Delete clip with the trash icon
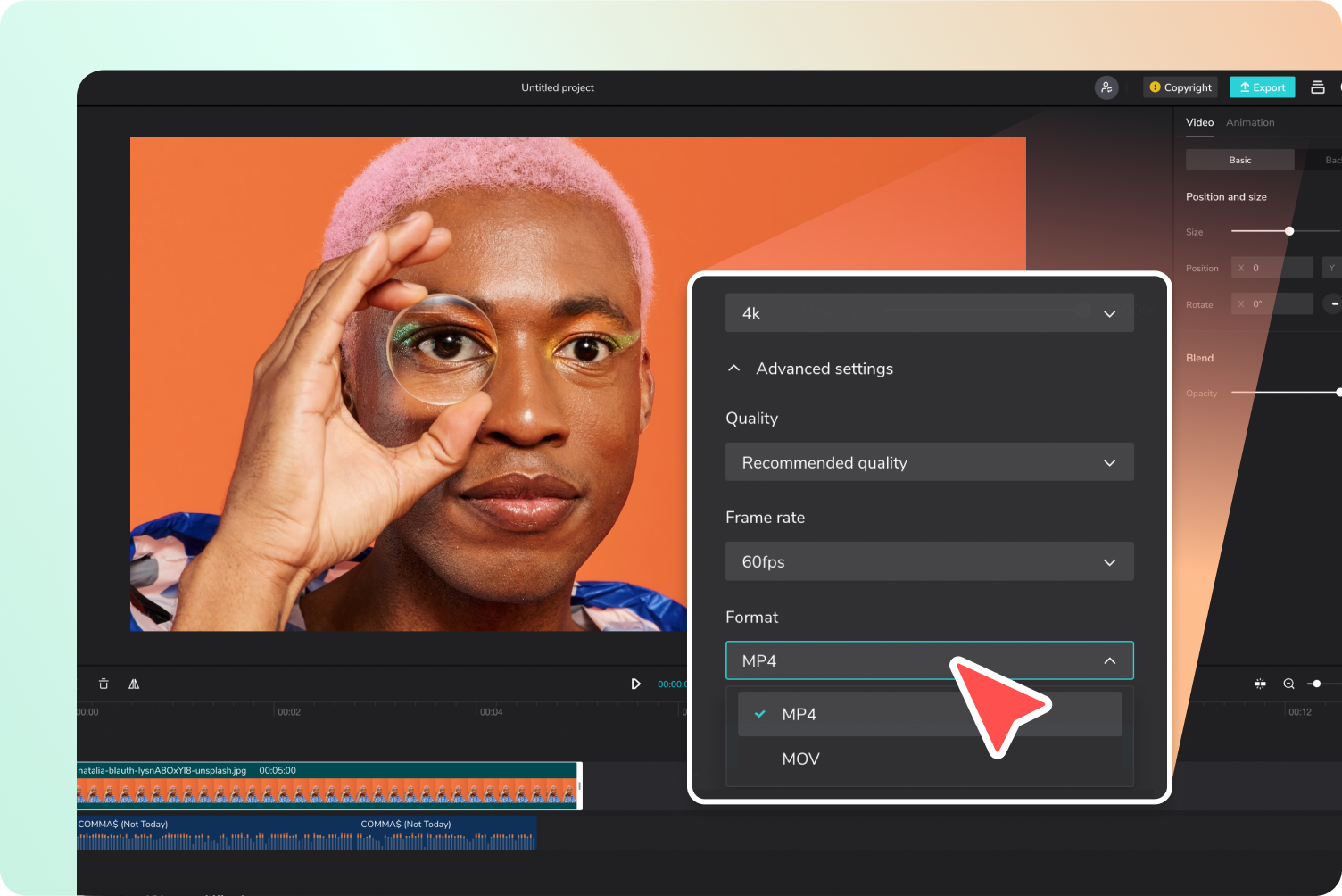This screenshot has width=1342, height=896. (x=104, y=684)
